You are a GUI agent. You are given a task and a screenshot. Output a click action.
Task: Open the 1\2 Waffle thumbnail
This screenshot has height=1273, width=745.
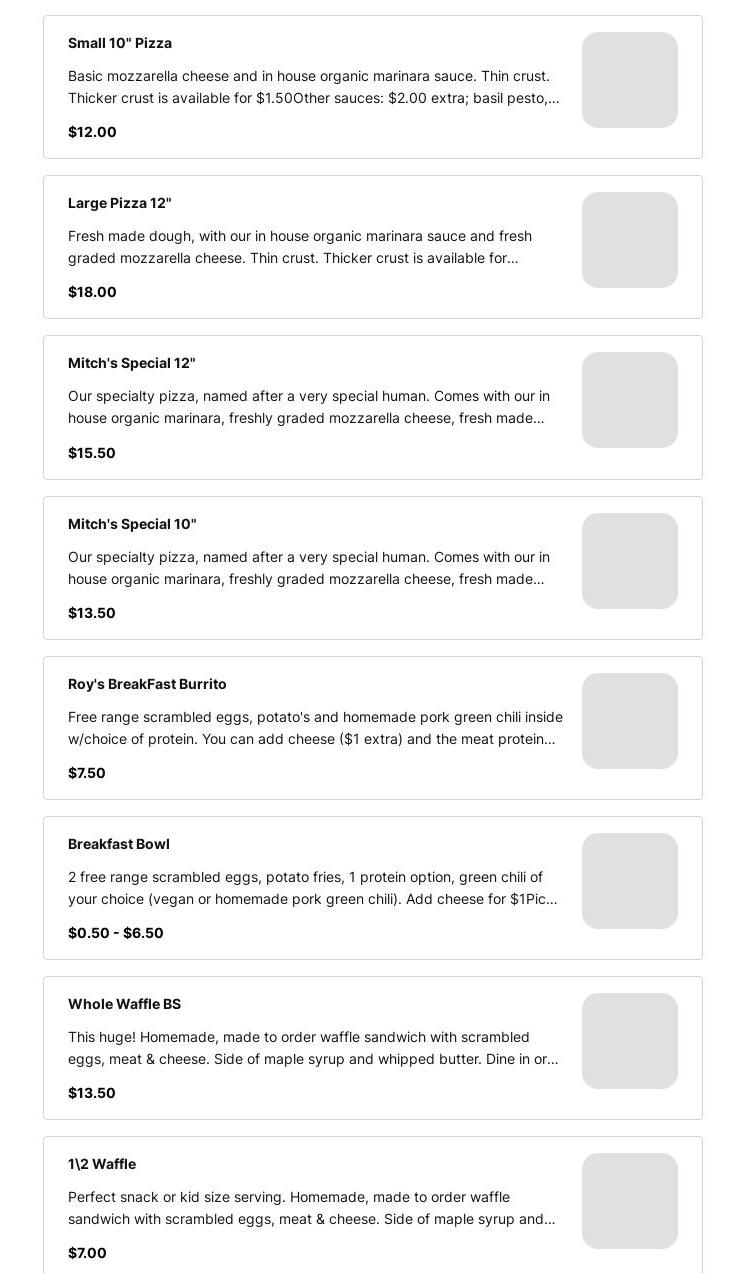point(629,1201)
